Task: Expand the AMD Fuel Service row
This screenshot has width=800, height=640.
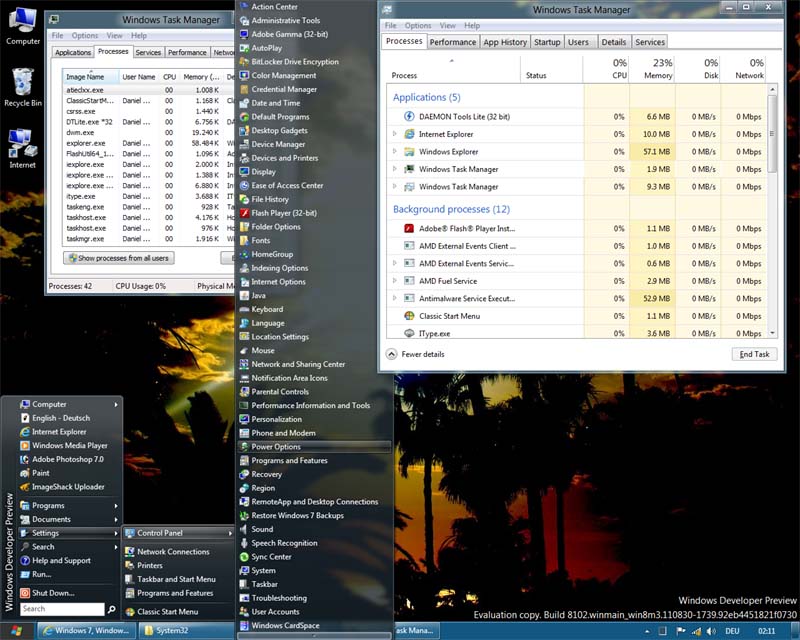Action: 394,281
